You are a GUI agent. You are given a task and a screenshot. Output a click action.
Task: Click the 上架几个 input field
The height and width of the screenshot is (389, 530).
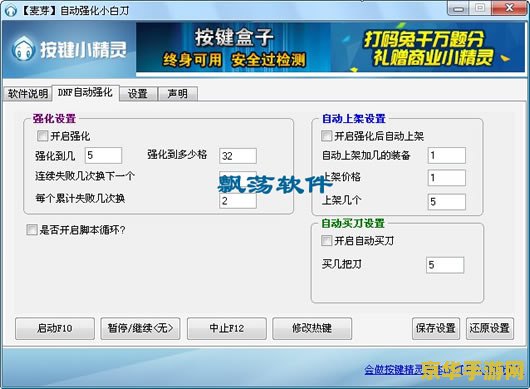447,202
